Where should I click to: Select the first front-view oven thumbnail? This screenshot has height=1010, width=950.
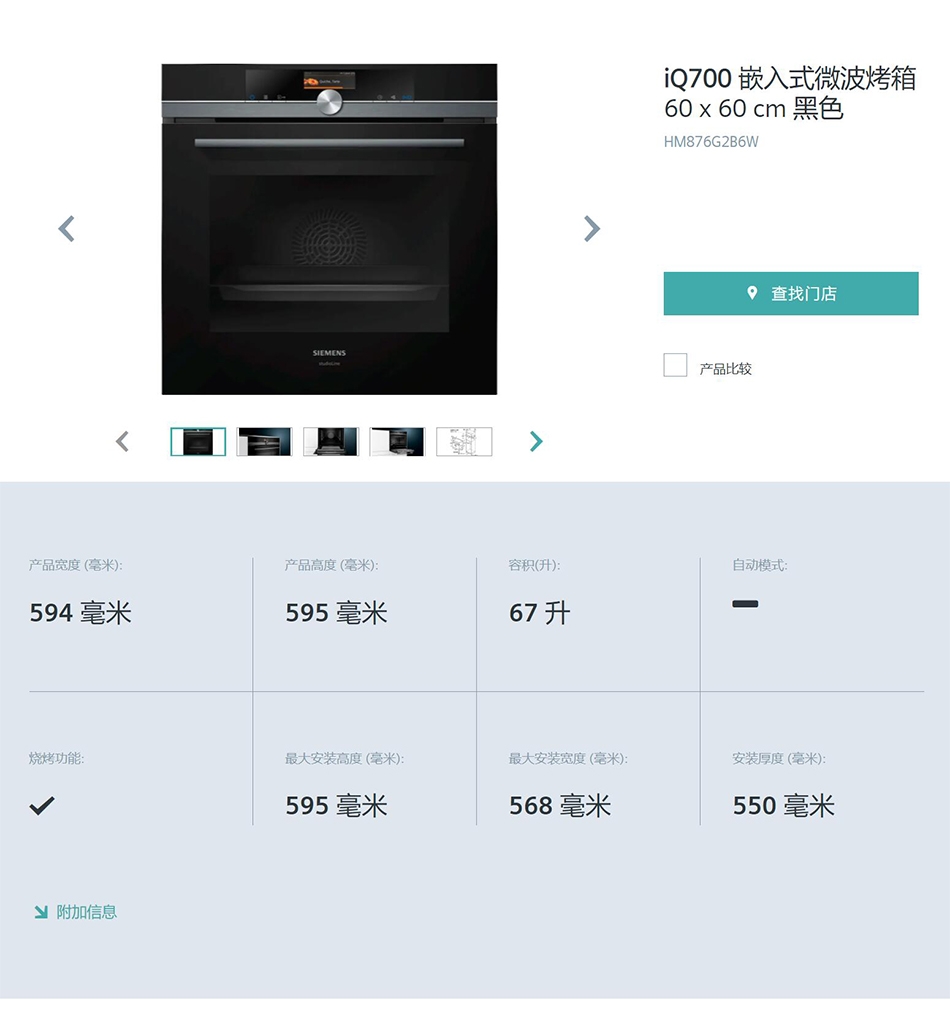click(198, 441)
